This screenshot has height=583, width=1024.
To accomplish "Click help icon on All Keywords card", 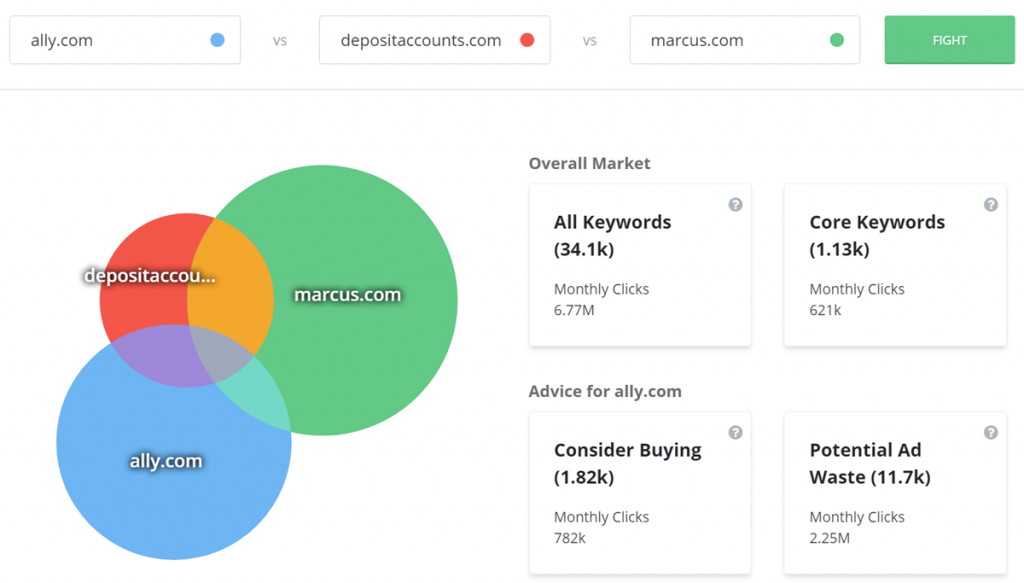I will (x=735, y=205).
